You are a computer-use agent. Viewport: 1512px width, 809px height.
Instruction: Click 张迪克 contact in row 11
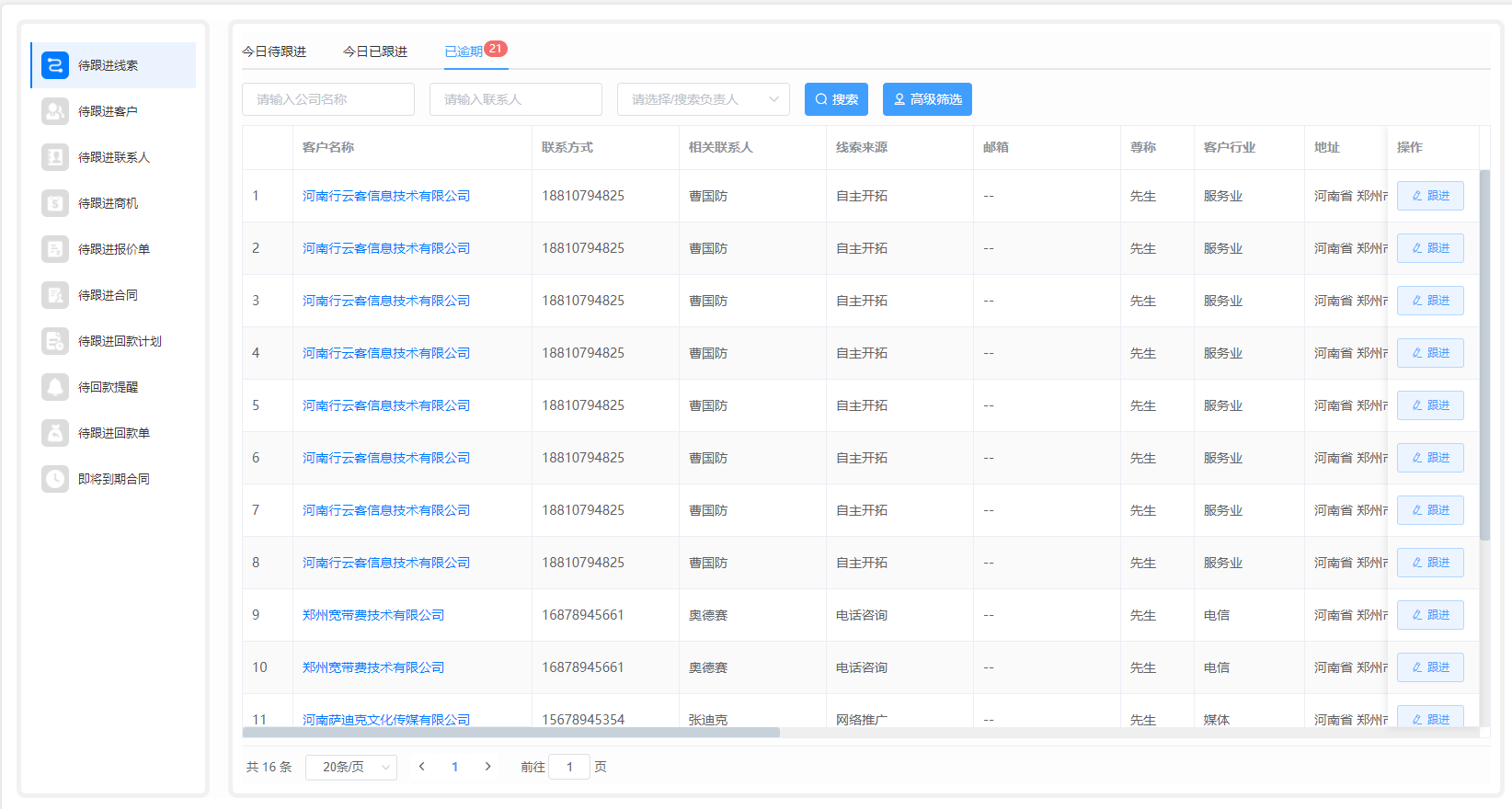[x=708, y=720]
